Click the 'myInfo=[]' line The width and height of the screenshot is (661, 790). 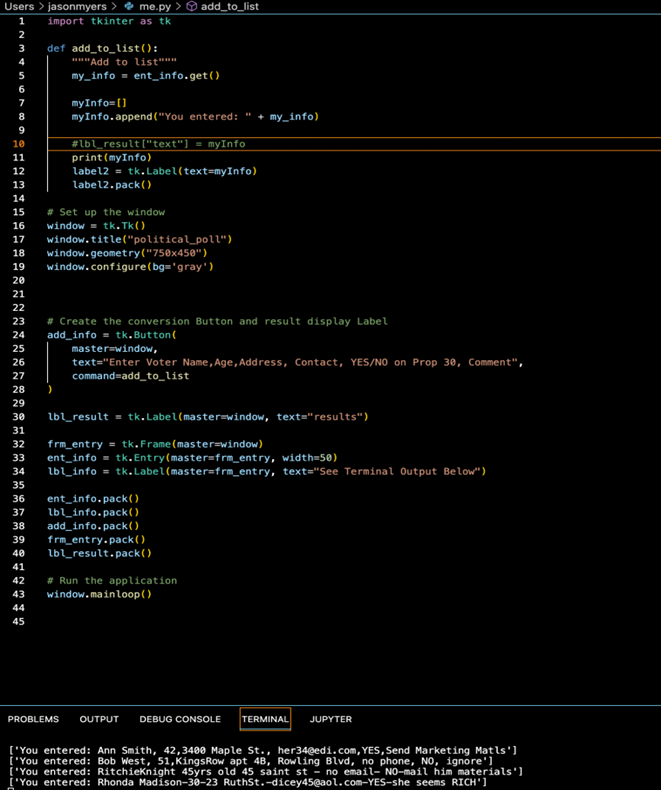click(x=99, y=103)
